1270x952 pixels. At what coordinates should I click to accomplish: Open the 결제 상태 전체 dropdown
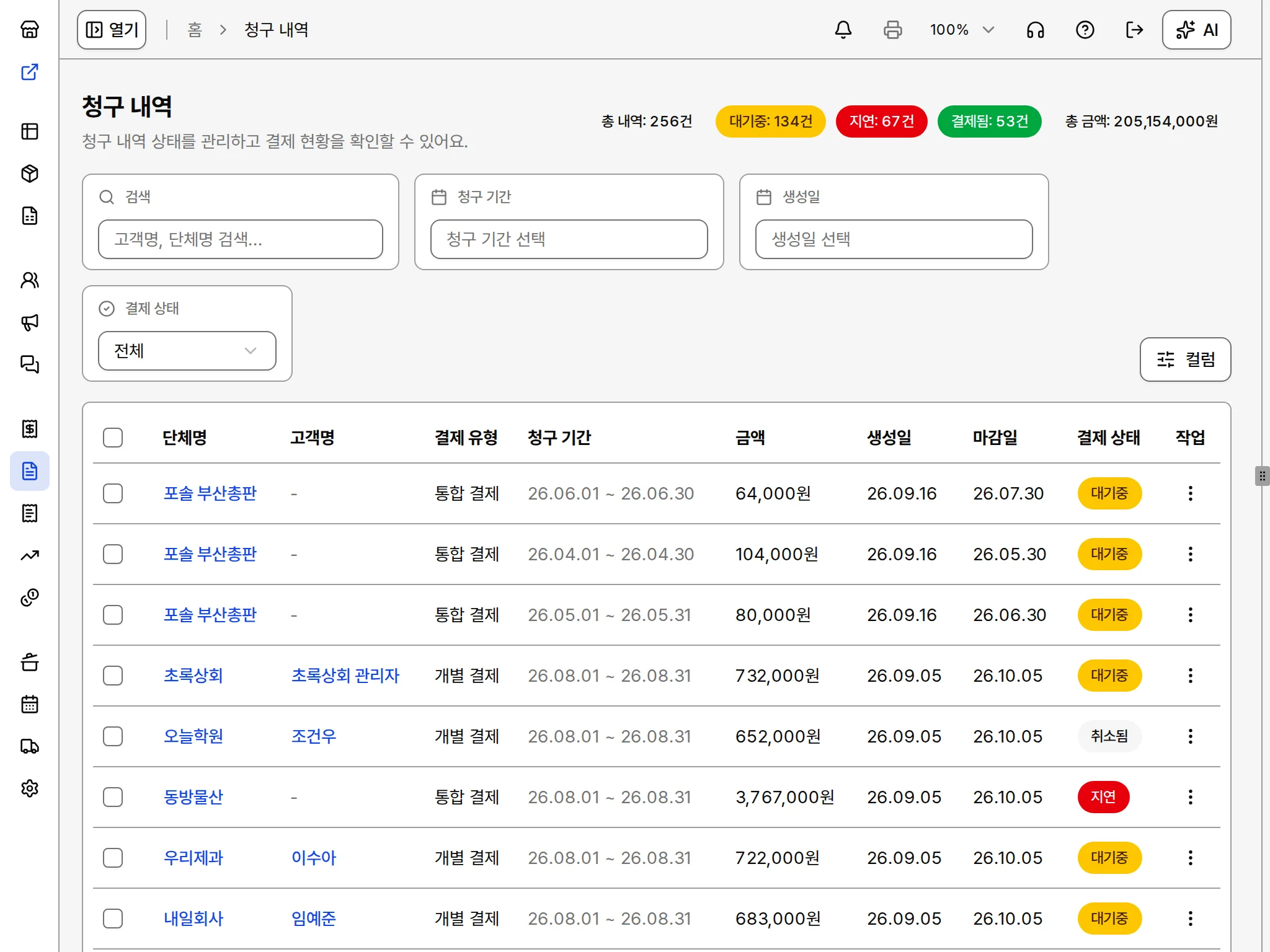coord(187,351)
